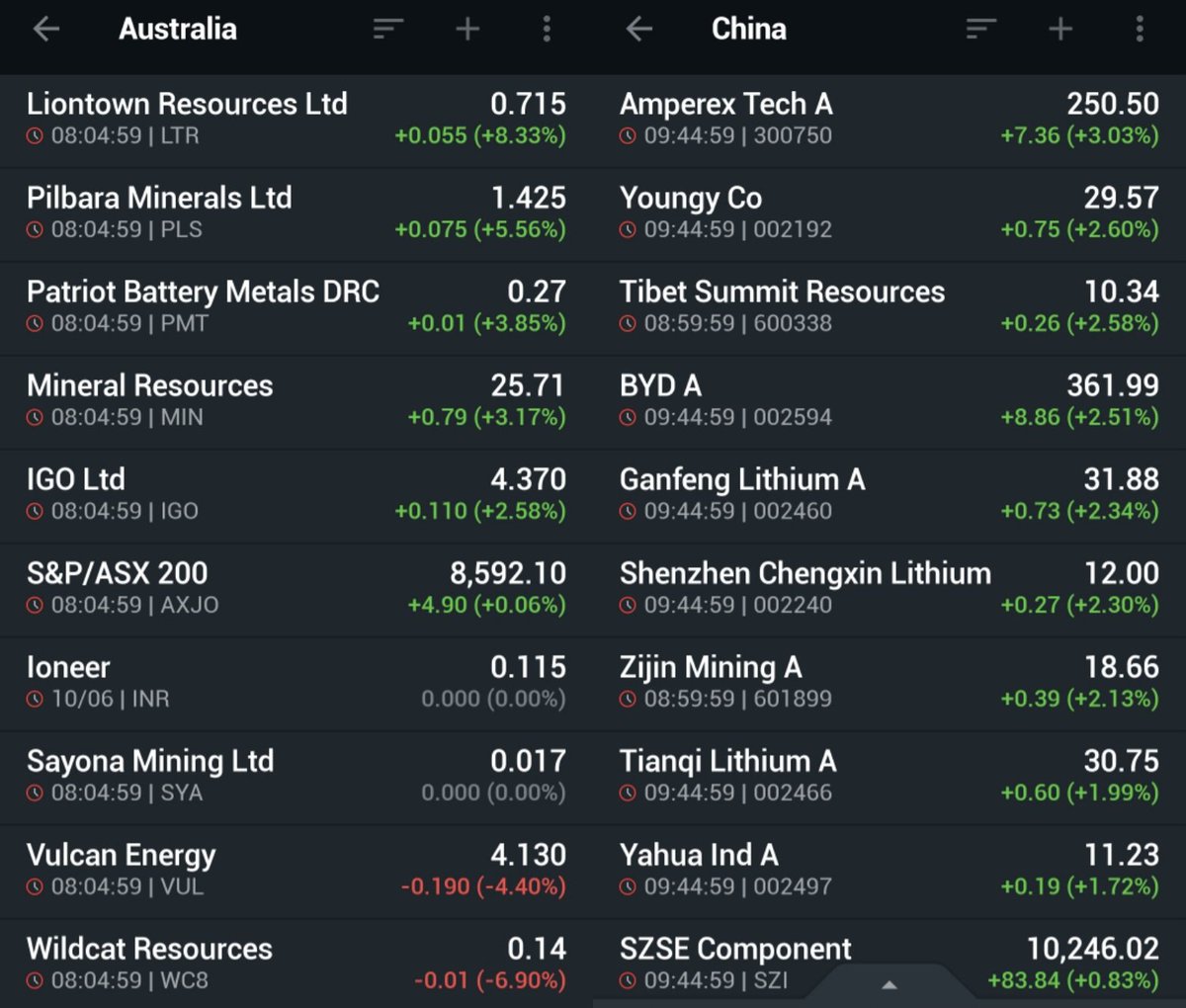Open S&P/ASX 200 index quote

tap(296, 590)
